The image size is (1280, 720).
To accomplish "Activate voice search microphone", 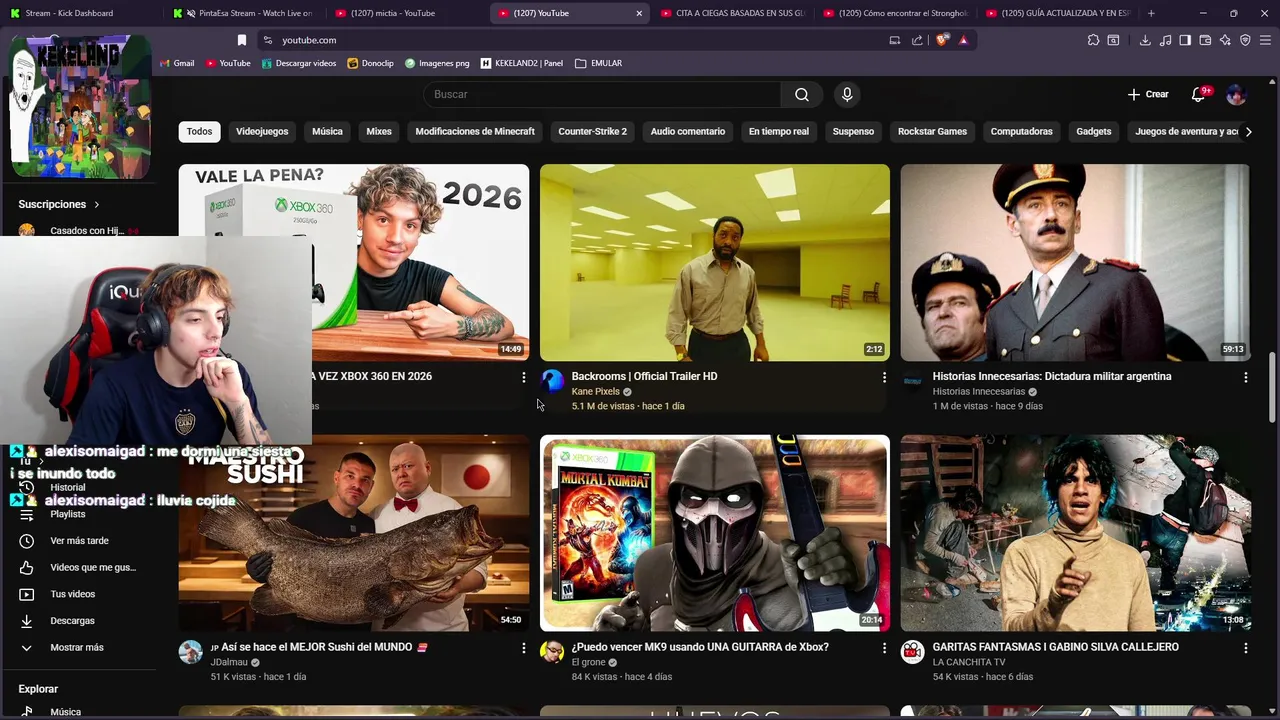I will pyautogui.click(x=847, y=94).
